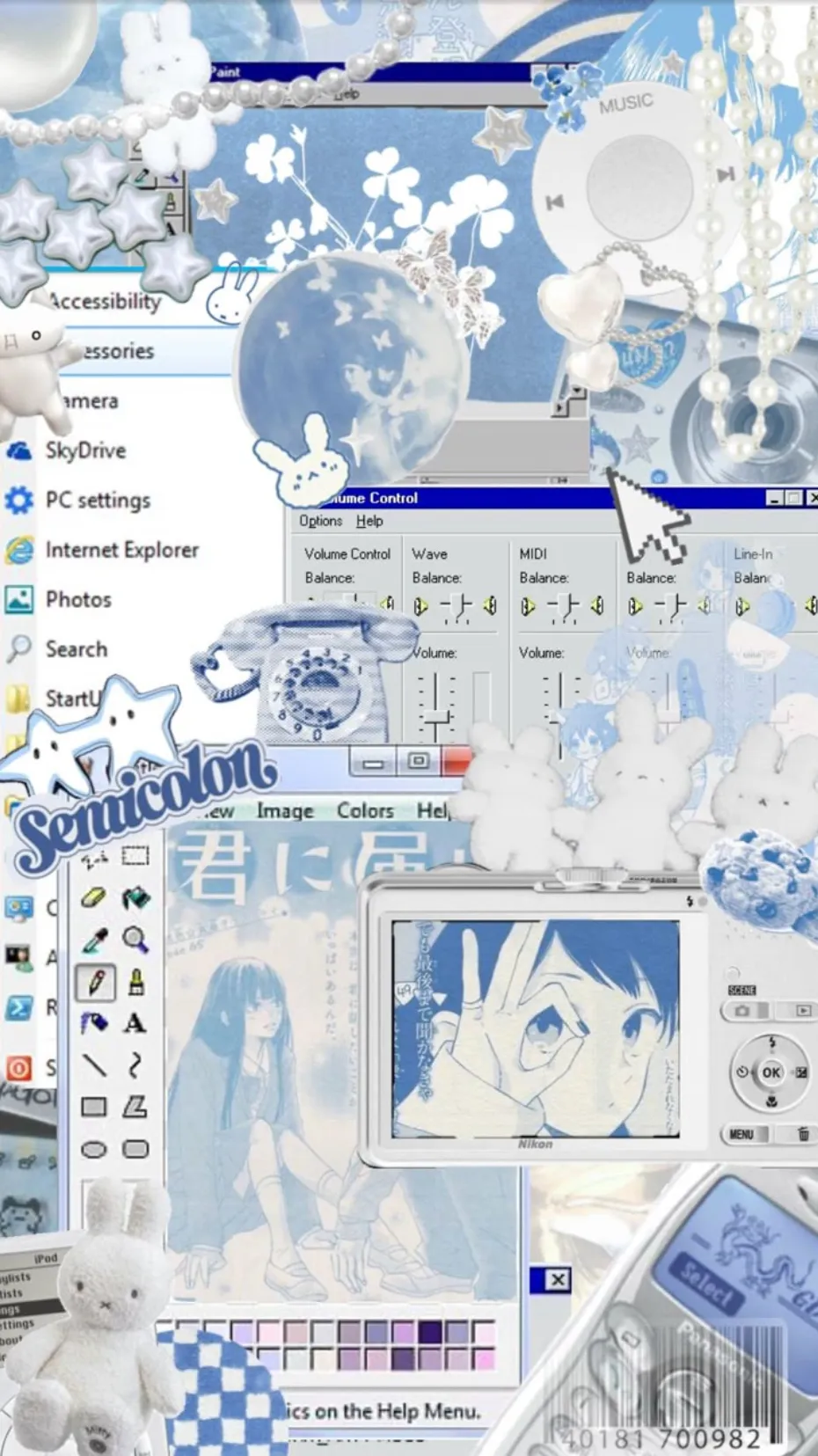
Task: Select the Rounded Rectangle tool
Action: coord(135,1149)
